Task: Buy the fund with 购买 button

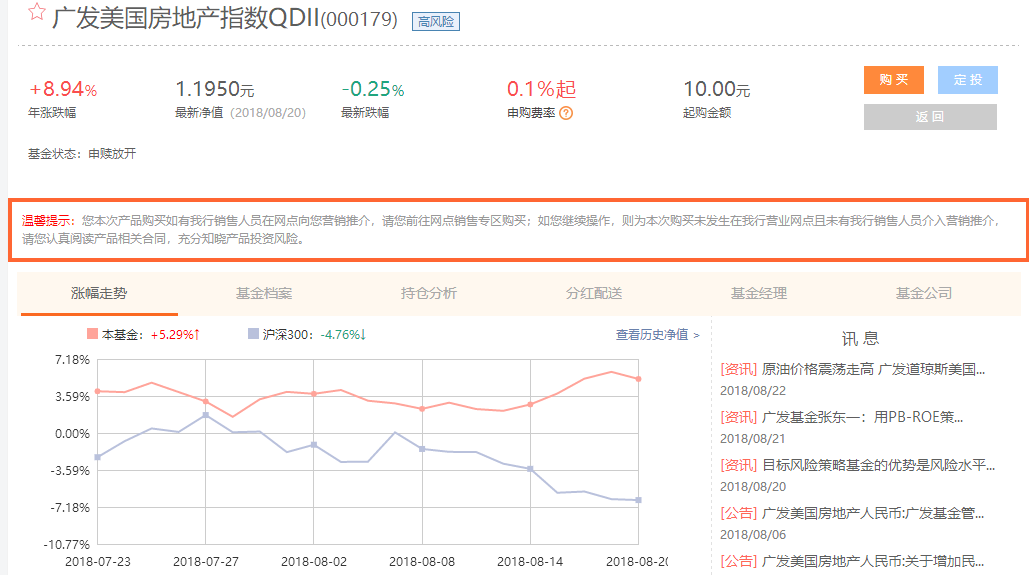Action: pos(894,80)
